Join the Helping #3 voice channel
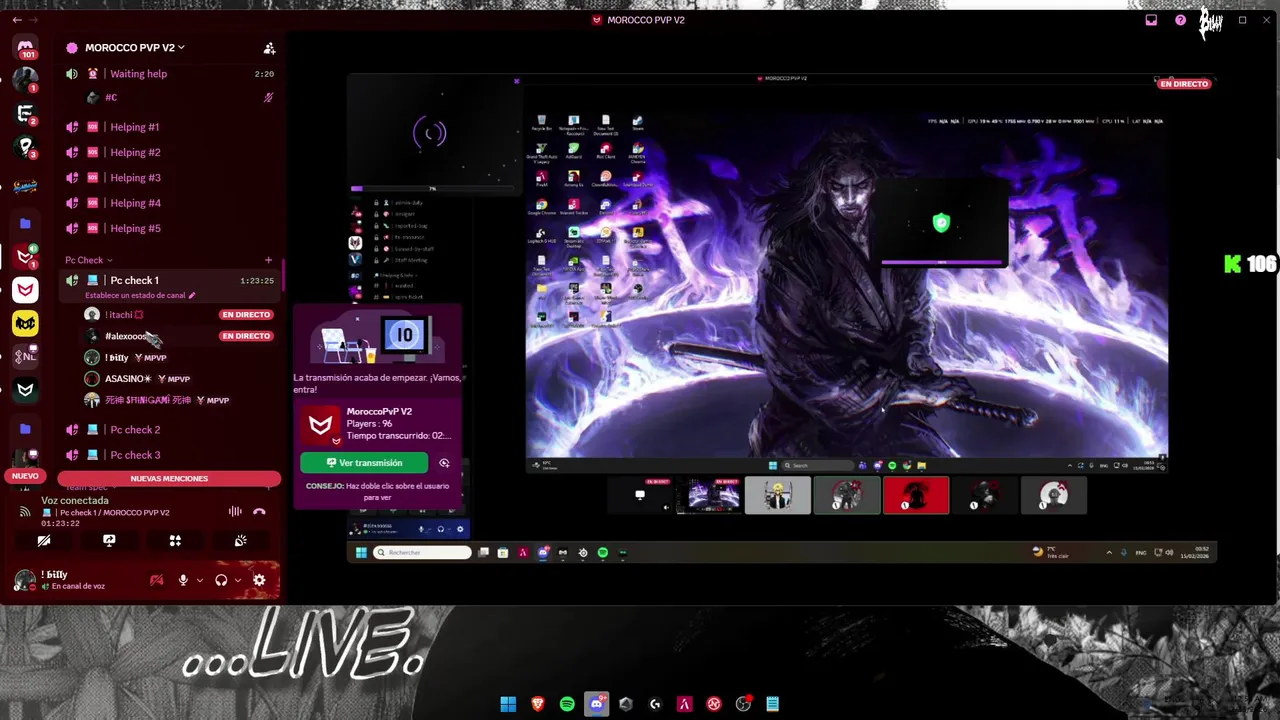This screenshot has width=1280, height=720. (170, 178)
